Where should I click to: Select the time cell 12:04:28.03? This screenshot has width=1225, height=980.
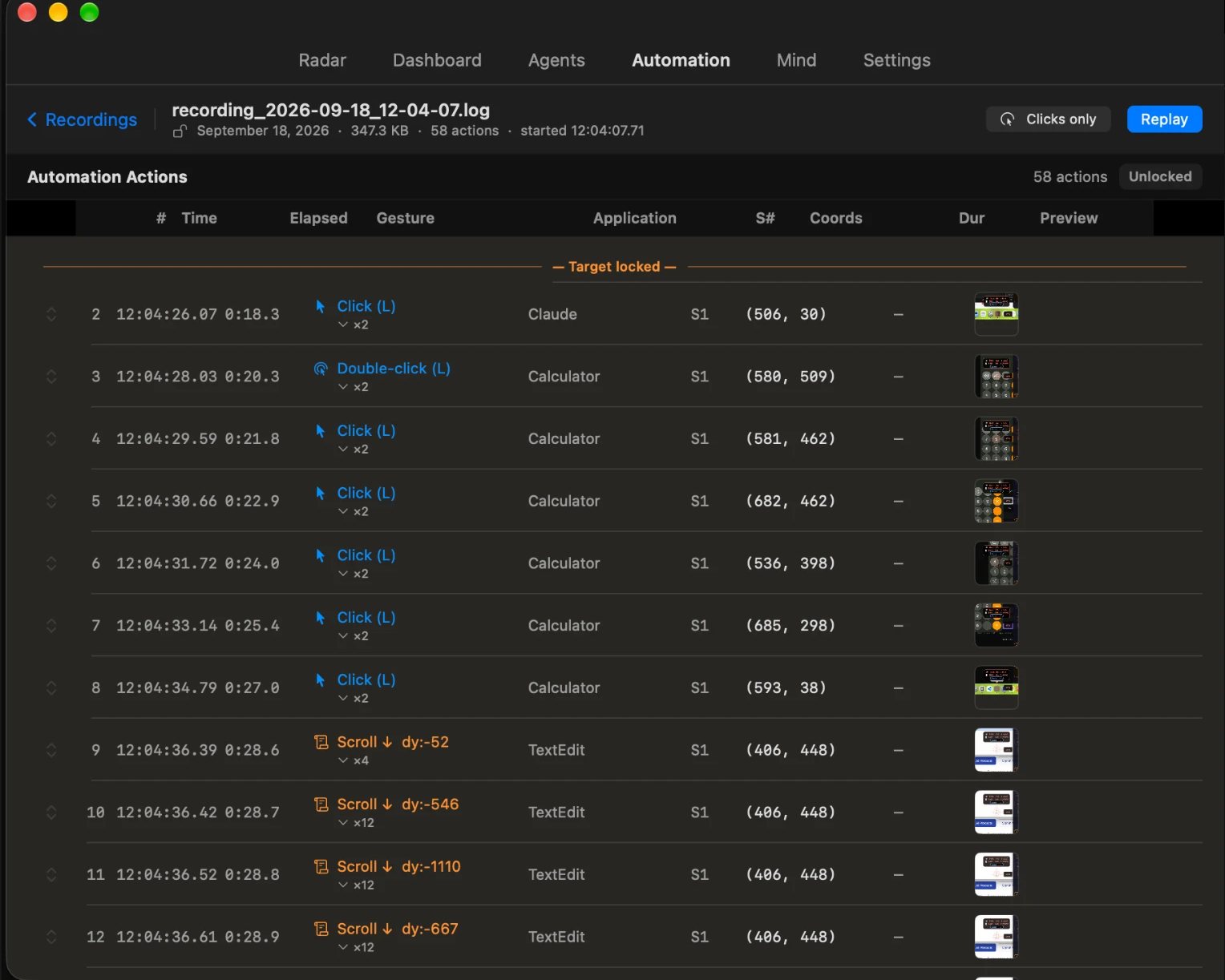[167, 377]
